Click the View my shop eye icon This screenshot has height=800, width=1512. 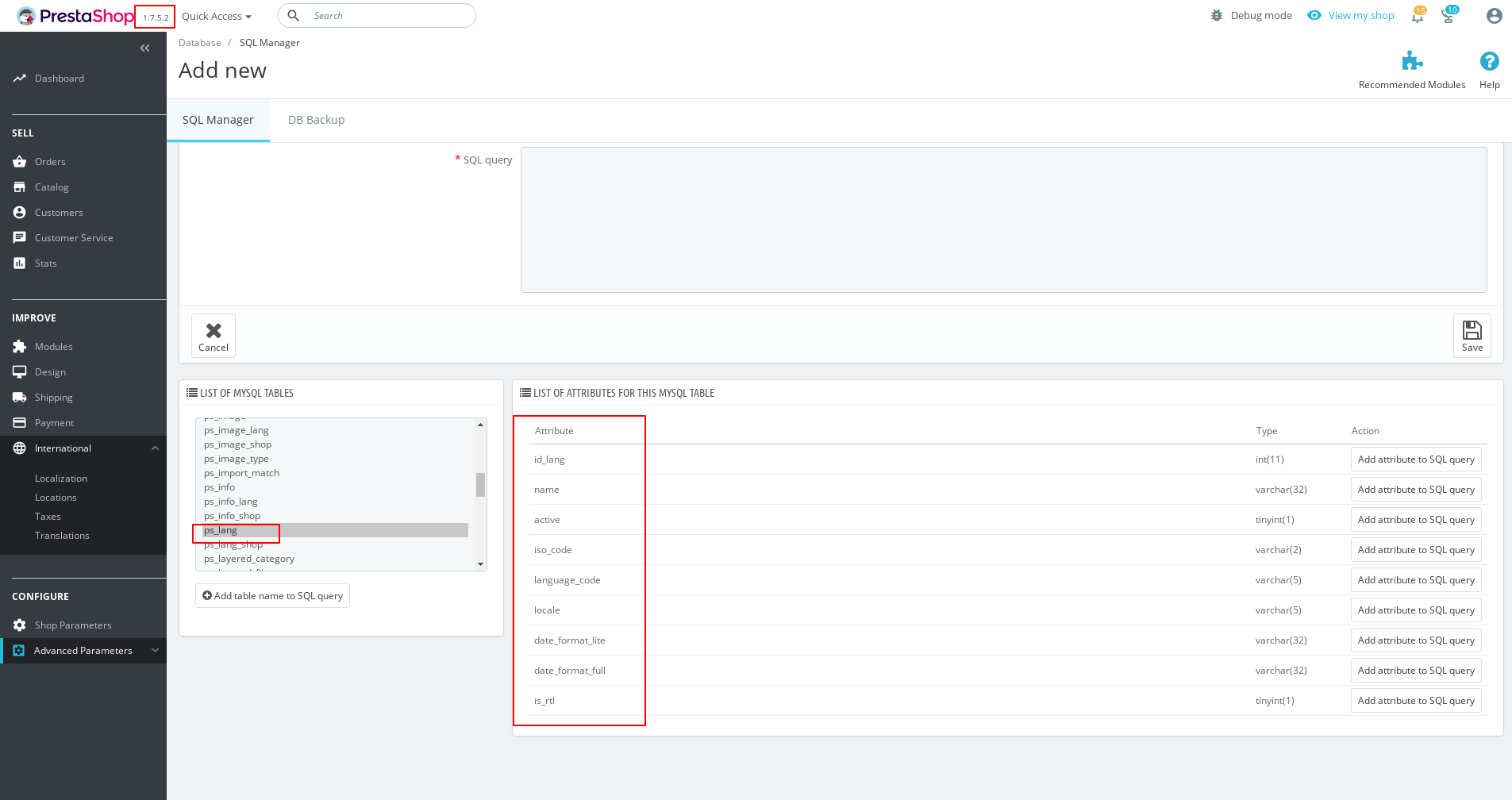(x=1314, y=16)
